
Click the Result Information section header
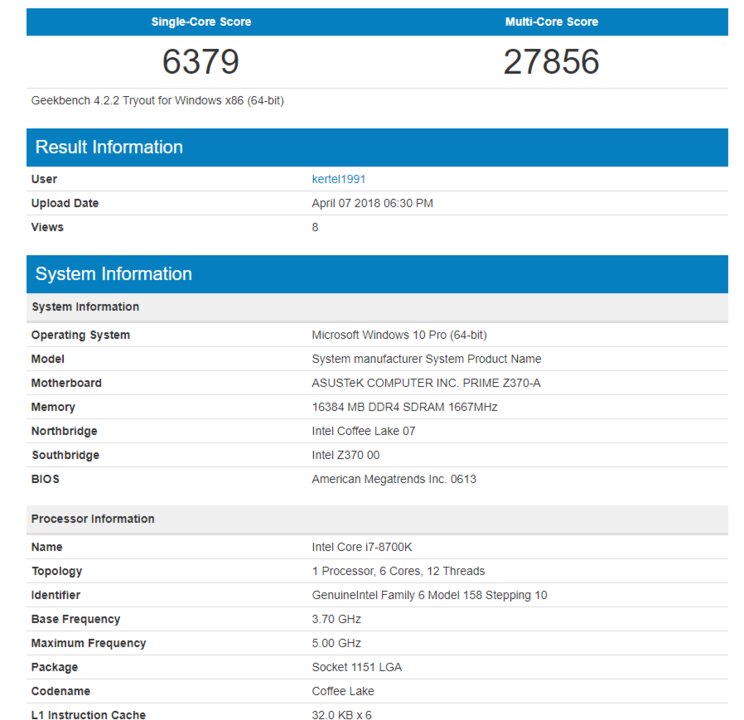coord(377,147)
